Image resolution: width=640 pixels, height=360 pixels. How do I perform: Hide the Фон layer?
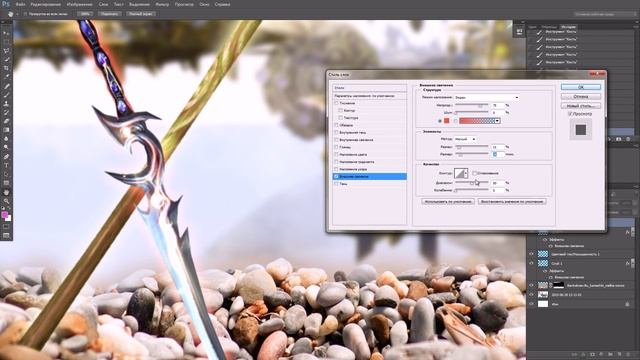coord(531,304)
